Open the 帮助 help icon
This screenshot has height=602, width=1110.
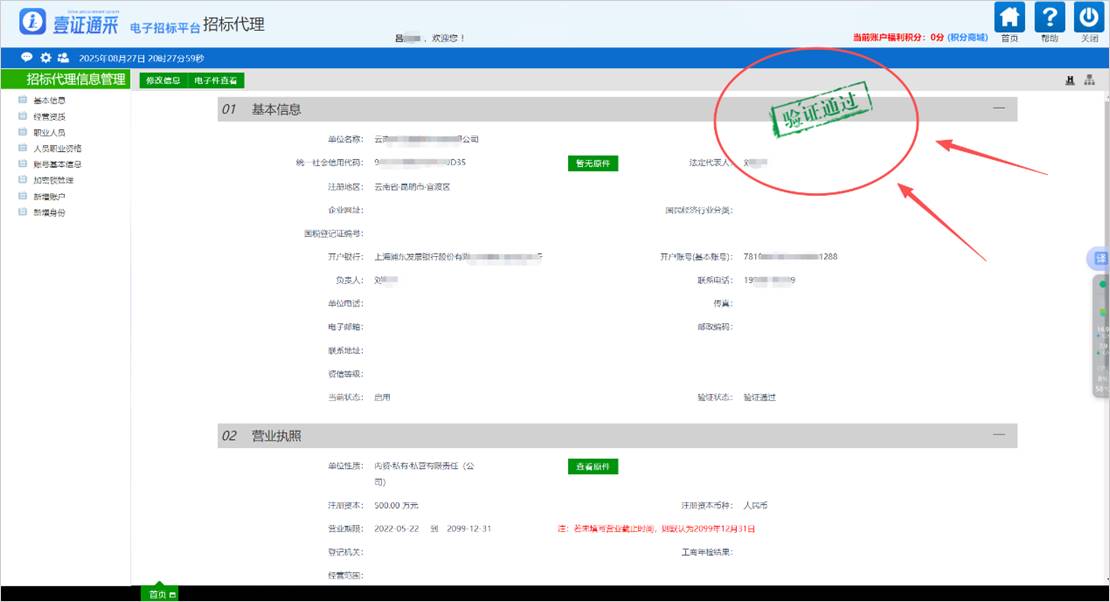click(x=1049, y=18)
